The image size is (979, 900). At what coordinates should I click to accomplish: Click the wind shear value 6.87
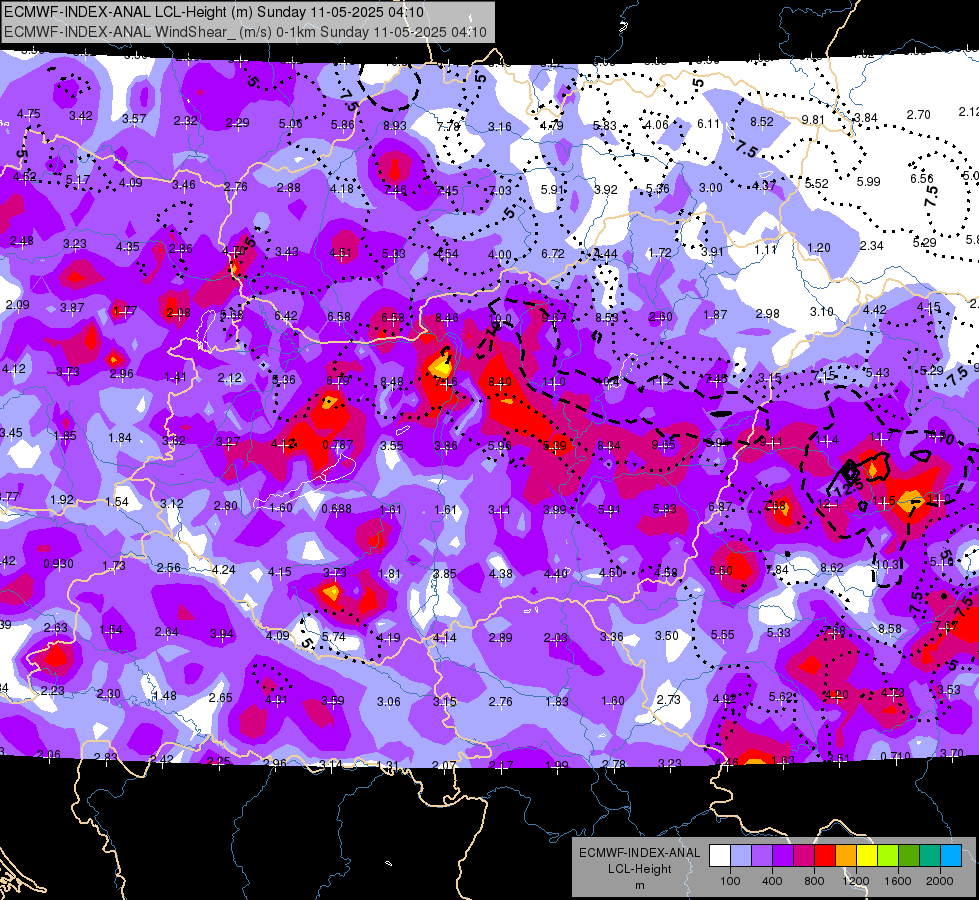pyautogui.click(x=720, y=507)
